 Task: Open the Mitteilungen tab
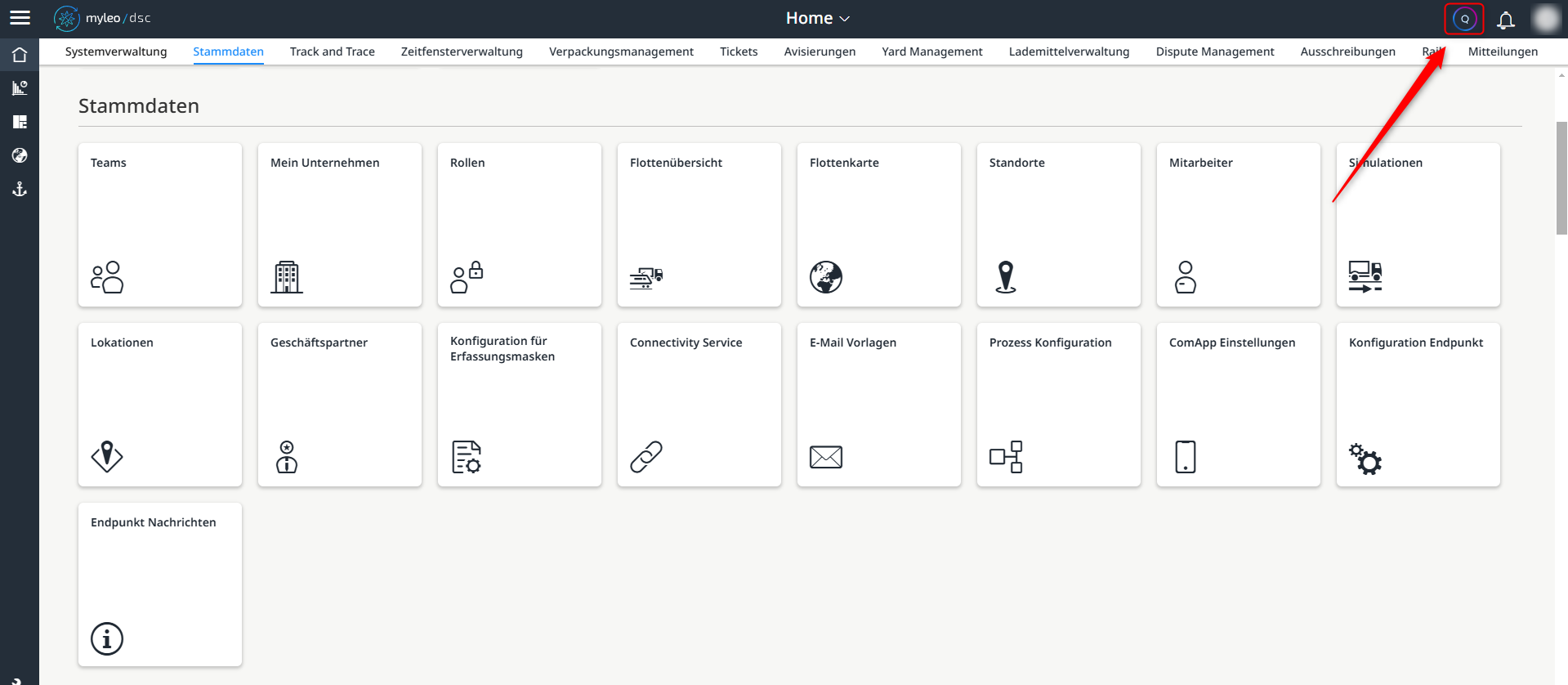1503,51
